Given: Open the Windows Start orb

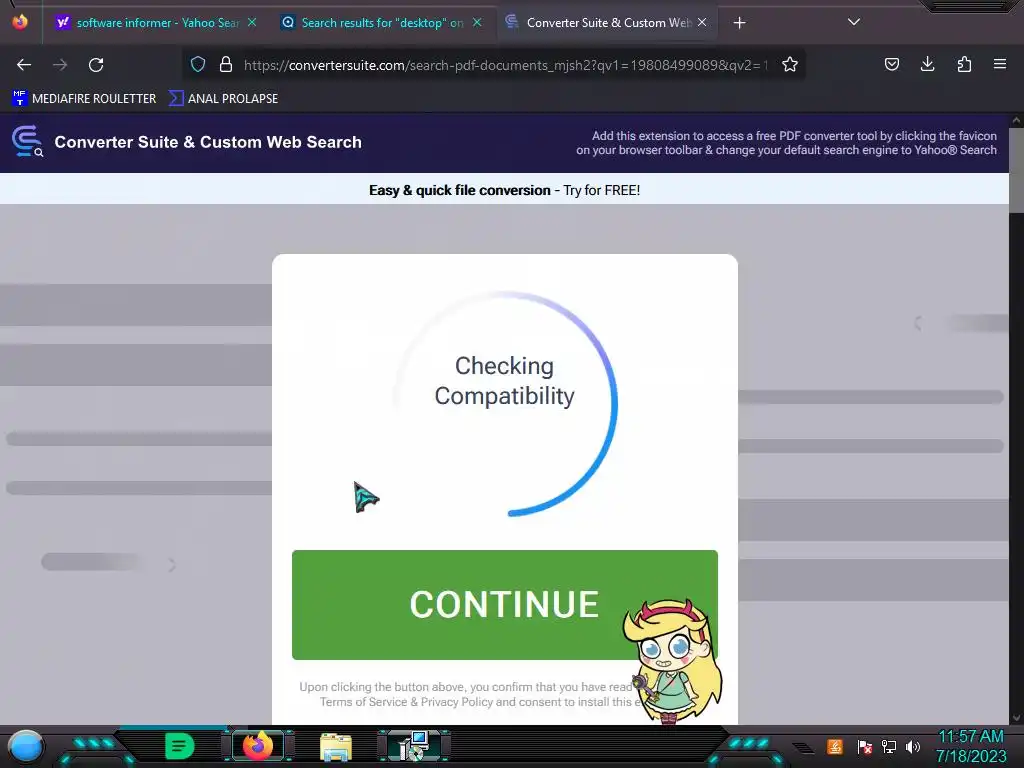Looking at the screenshot, I should 25,747.
